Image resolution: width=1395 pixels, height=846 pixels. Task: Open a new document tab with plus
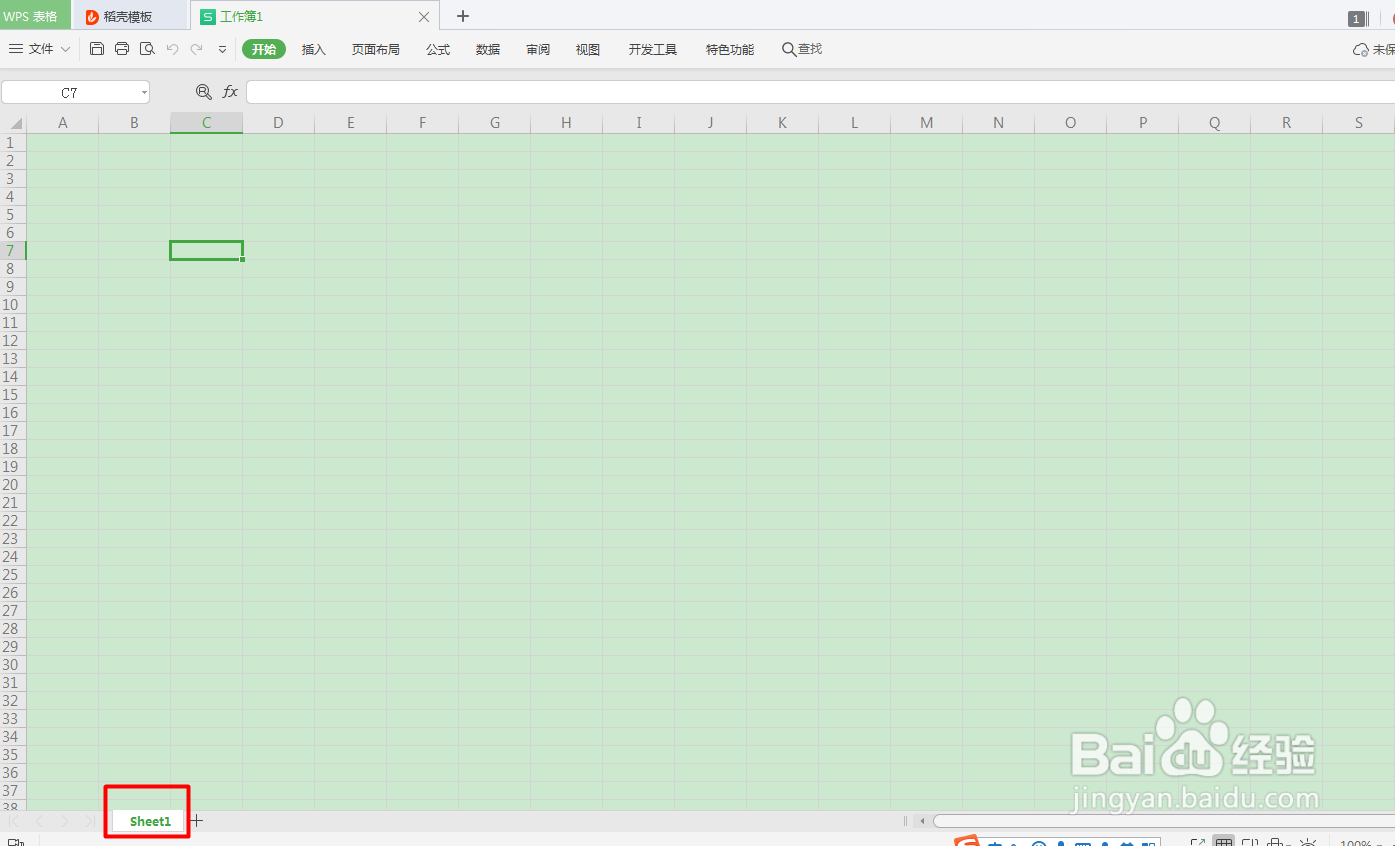[463, 16]
